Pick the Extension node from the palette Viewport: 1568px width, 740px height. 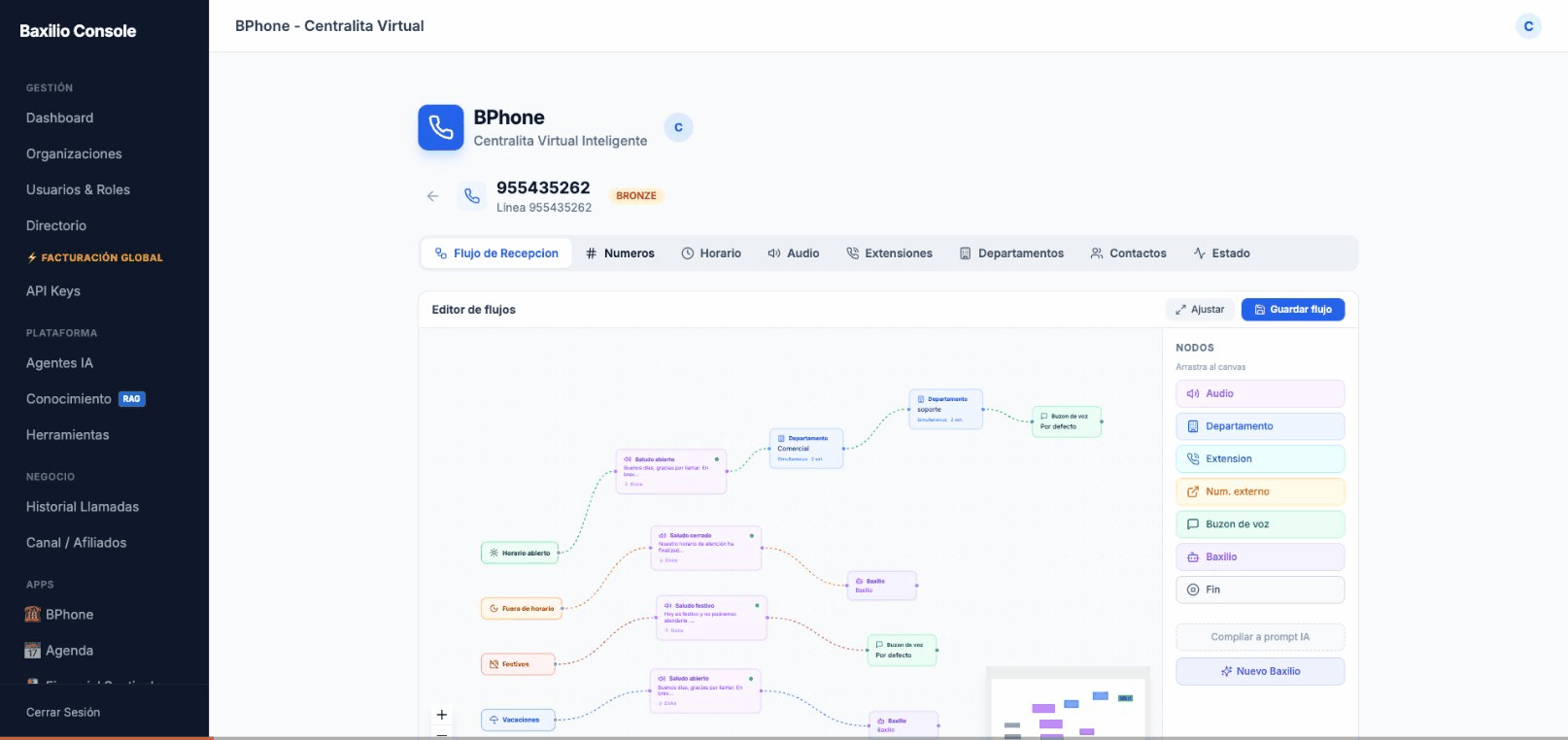(x=1260, y=459)
